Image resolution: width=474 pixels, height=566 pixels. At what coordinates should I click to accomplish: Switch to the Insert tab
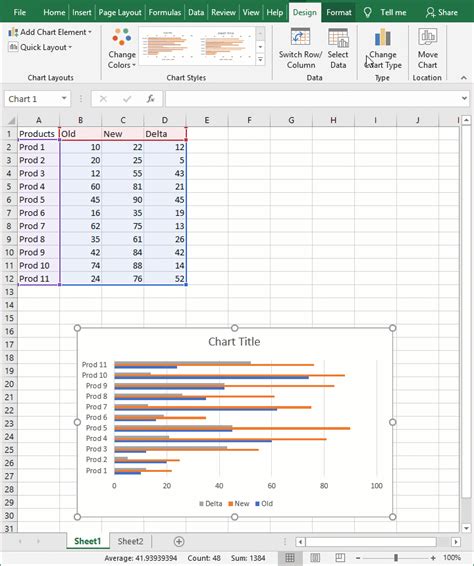point(82,12)
